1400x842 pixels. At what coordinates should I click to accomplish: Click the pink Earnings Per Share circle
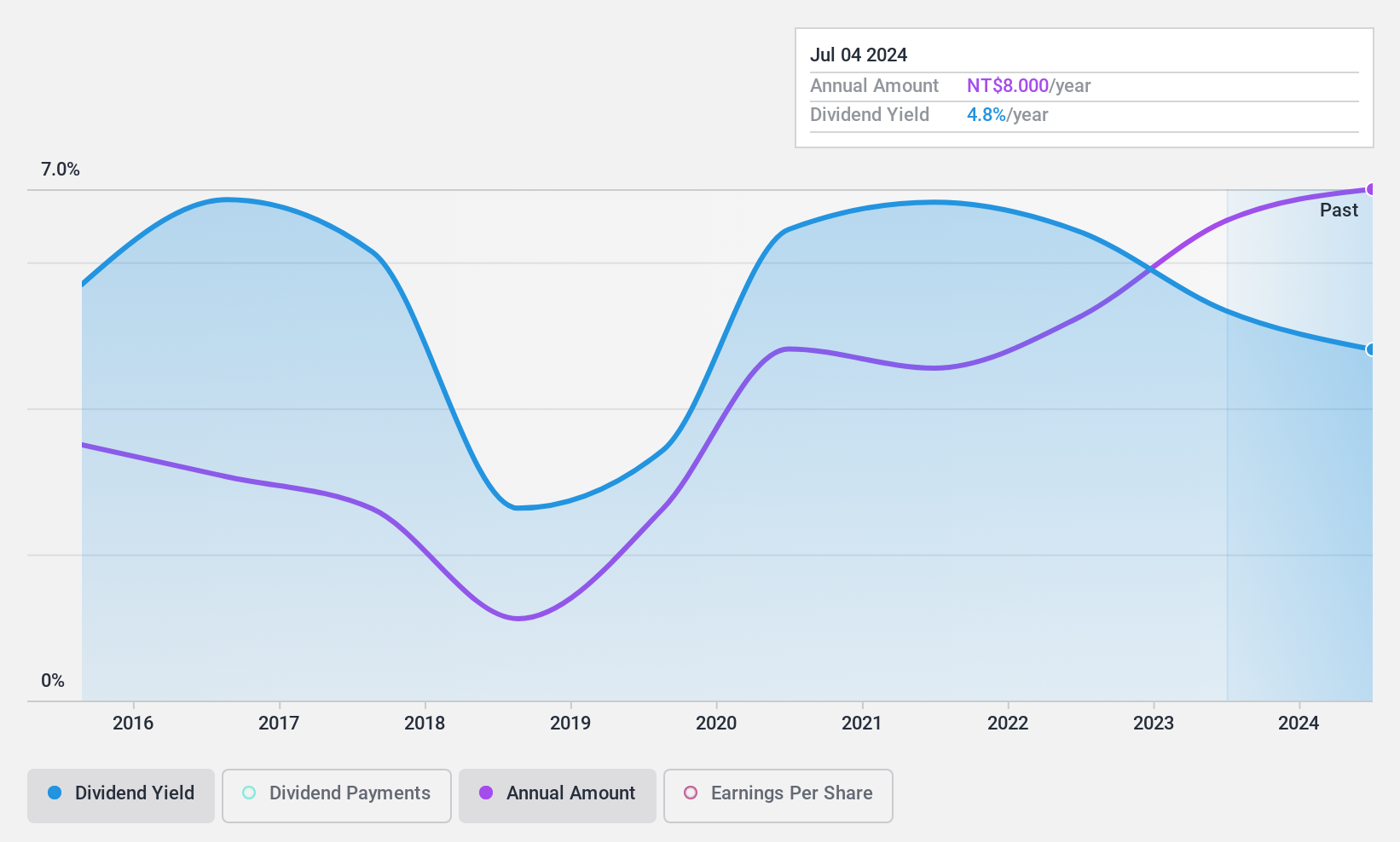click(x=691, y=793)
